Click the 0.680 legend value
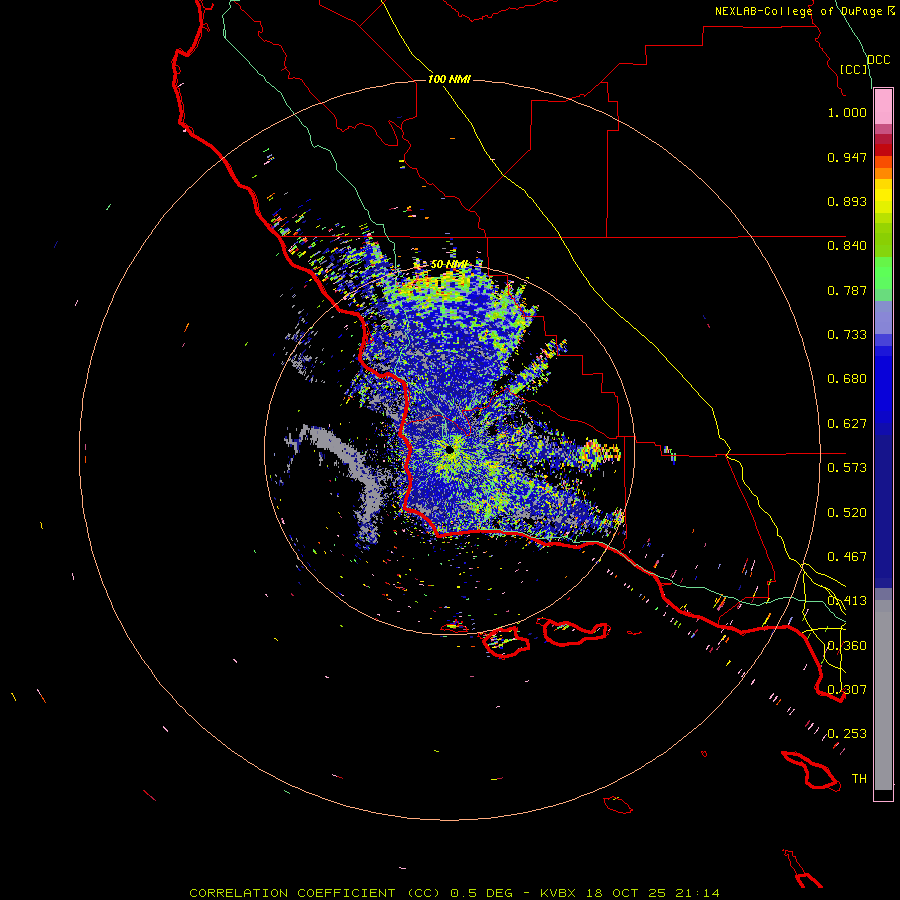Image resolution: width=900 pixels, height=900 pixels. tap(847, 379)
